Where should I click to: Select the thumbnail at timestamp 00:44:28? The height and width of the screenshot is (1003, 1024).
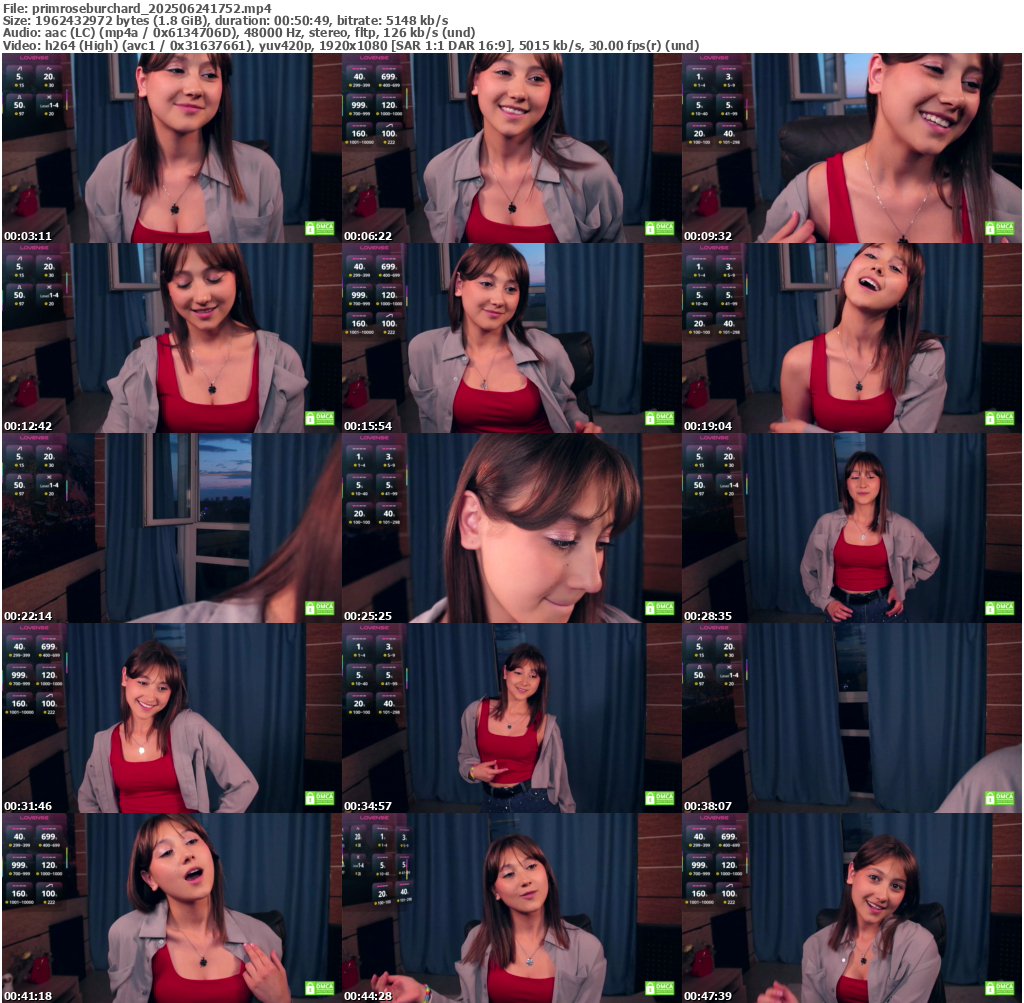[x=511, y=908]
